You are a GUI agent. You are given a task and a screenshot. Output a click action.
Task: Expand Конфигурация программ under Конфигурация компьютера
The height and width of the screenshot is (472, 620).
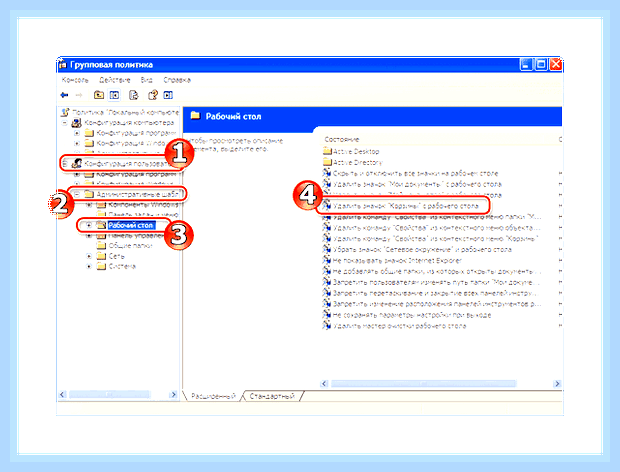point(77,133)
